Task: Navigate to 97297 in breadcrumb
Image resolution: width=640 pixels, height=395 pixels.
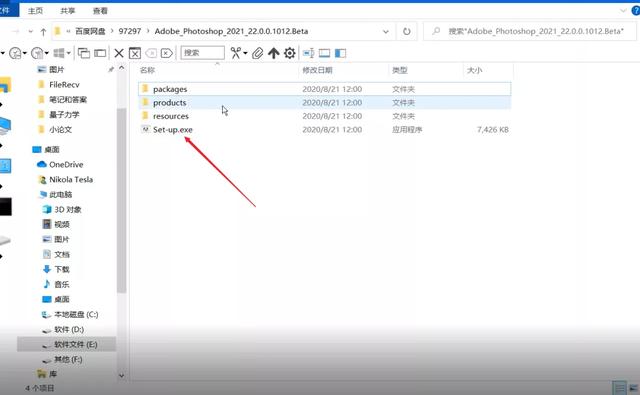Action: [x=130, y=31]
